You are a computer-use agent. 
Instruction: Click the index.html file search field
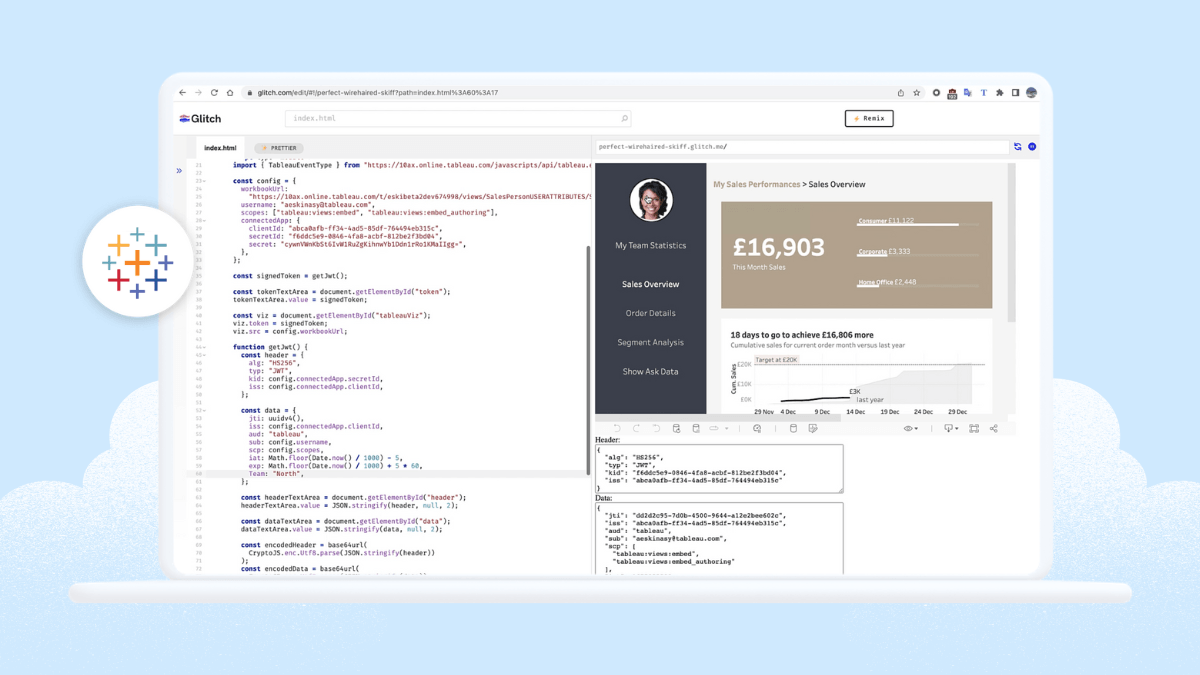457,118
